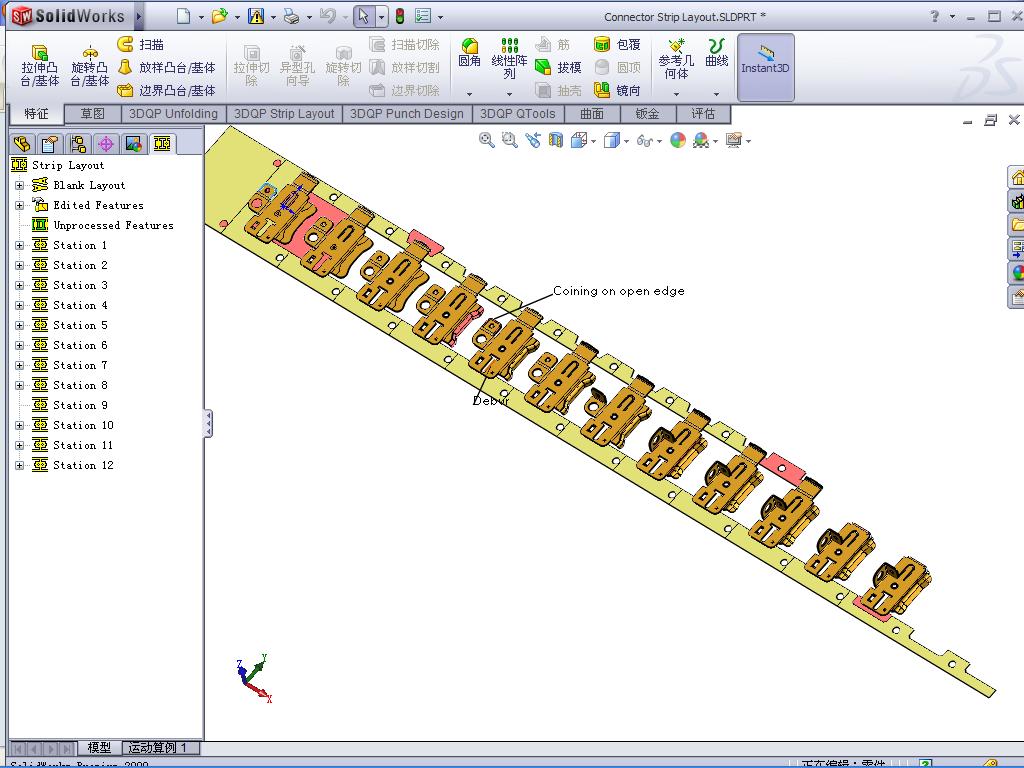Open the view settings monitor icon
The height and width of the screenshot is (768, 1024).
coord(734,140)
